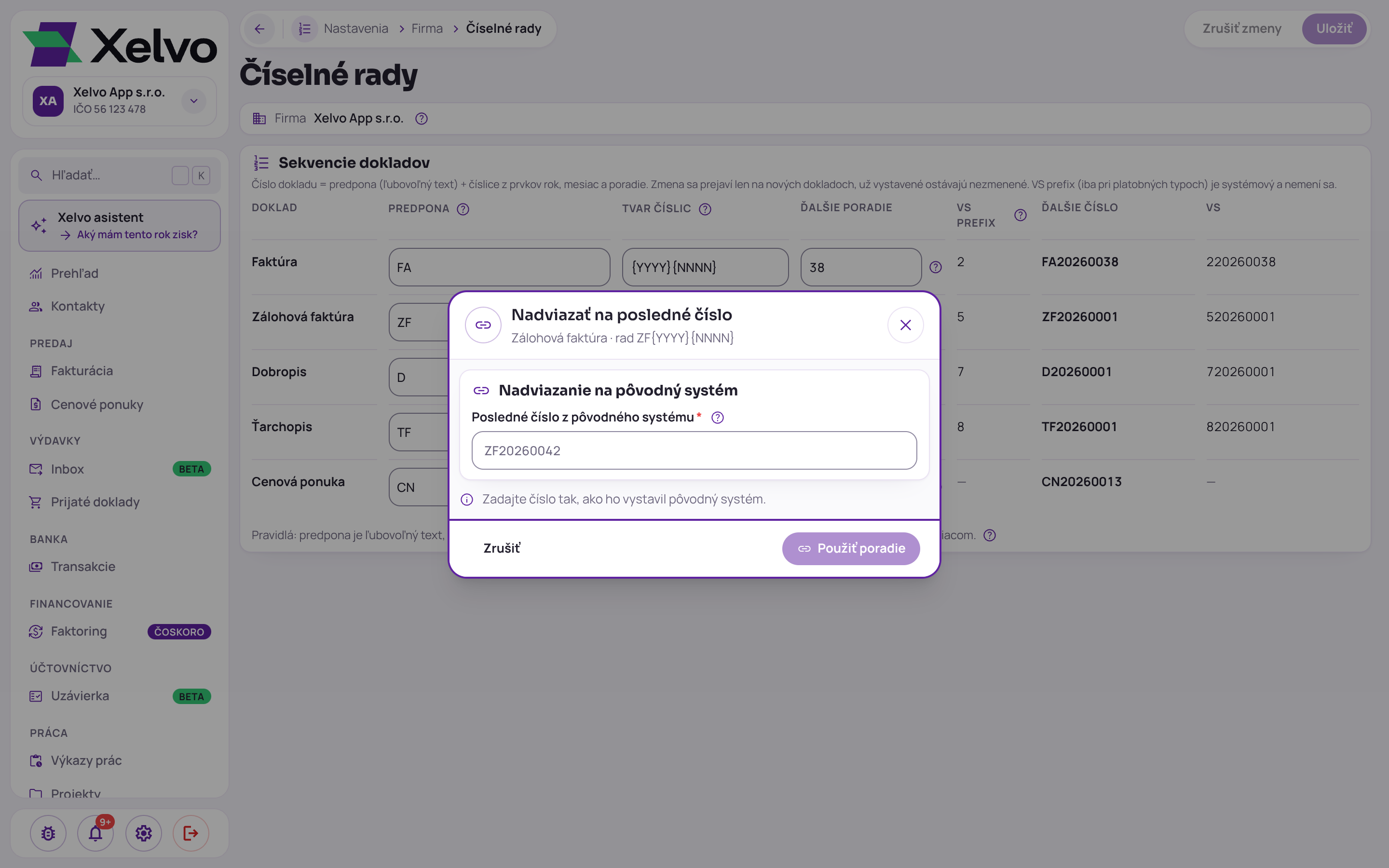Open Fakturácia in the sidebar
The width and height of the screenshot is (1389, 868).
tap(120, 371)
